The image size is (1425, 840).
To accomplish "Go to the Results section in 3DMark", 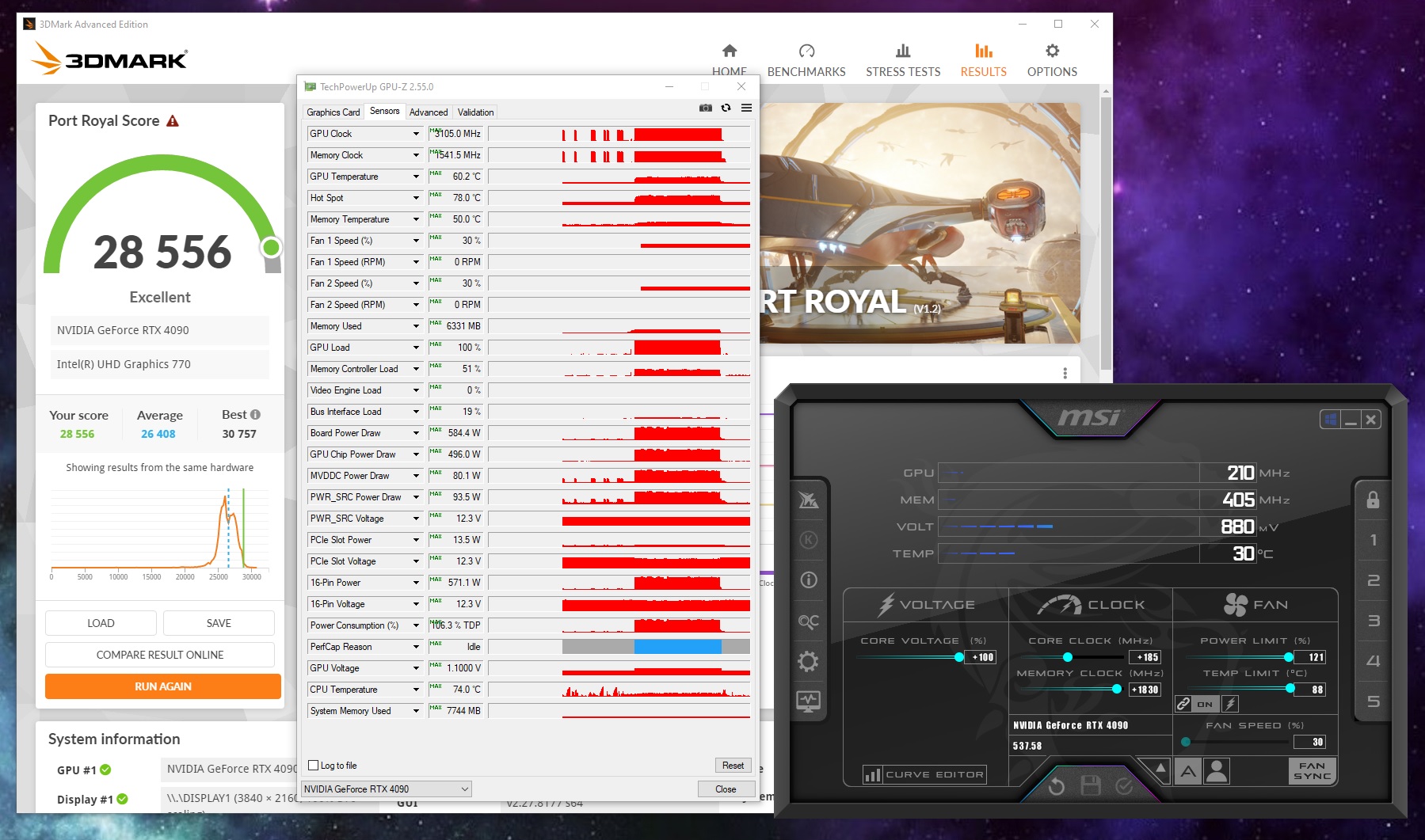I will point(984,61).
